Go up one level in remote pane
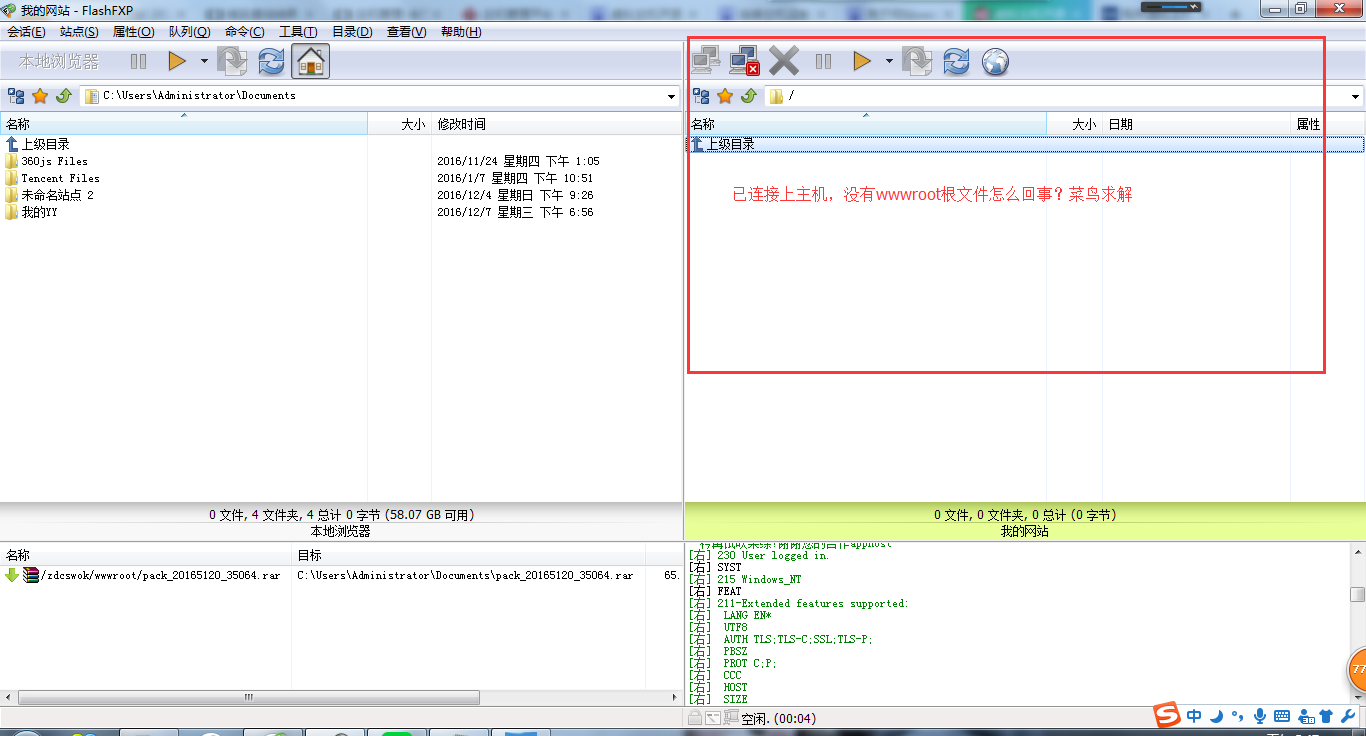The image size is (1366, 736). 748,96
